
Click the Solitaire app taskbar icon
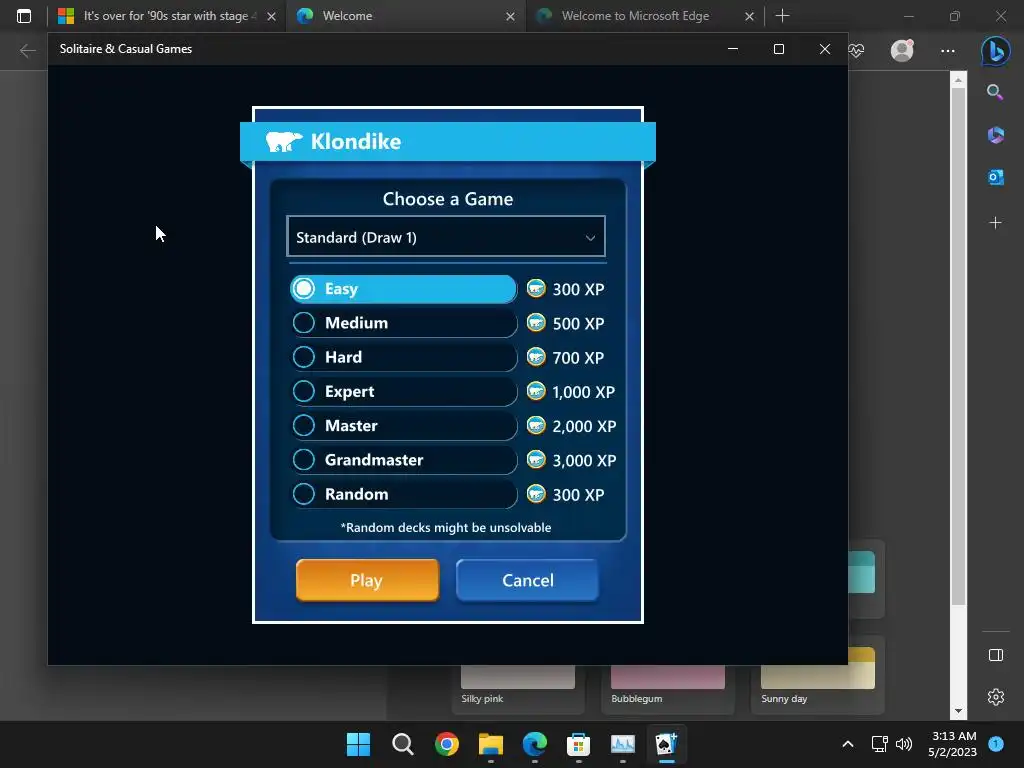pyautogui.click(x=666, y=744)
